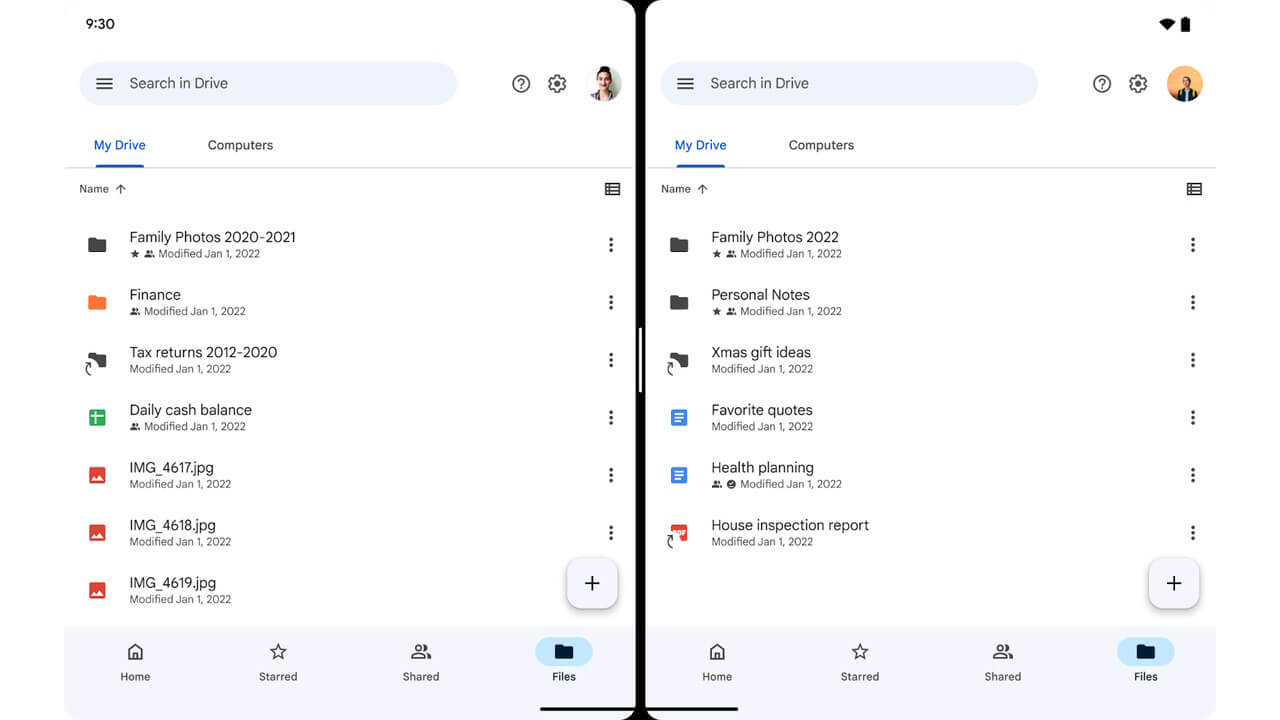This screenshot has width=1280, height=720.
Task: Open the Xmas gift ideas shortcut
Action: [763, 352]
